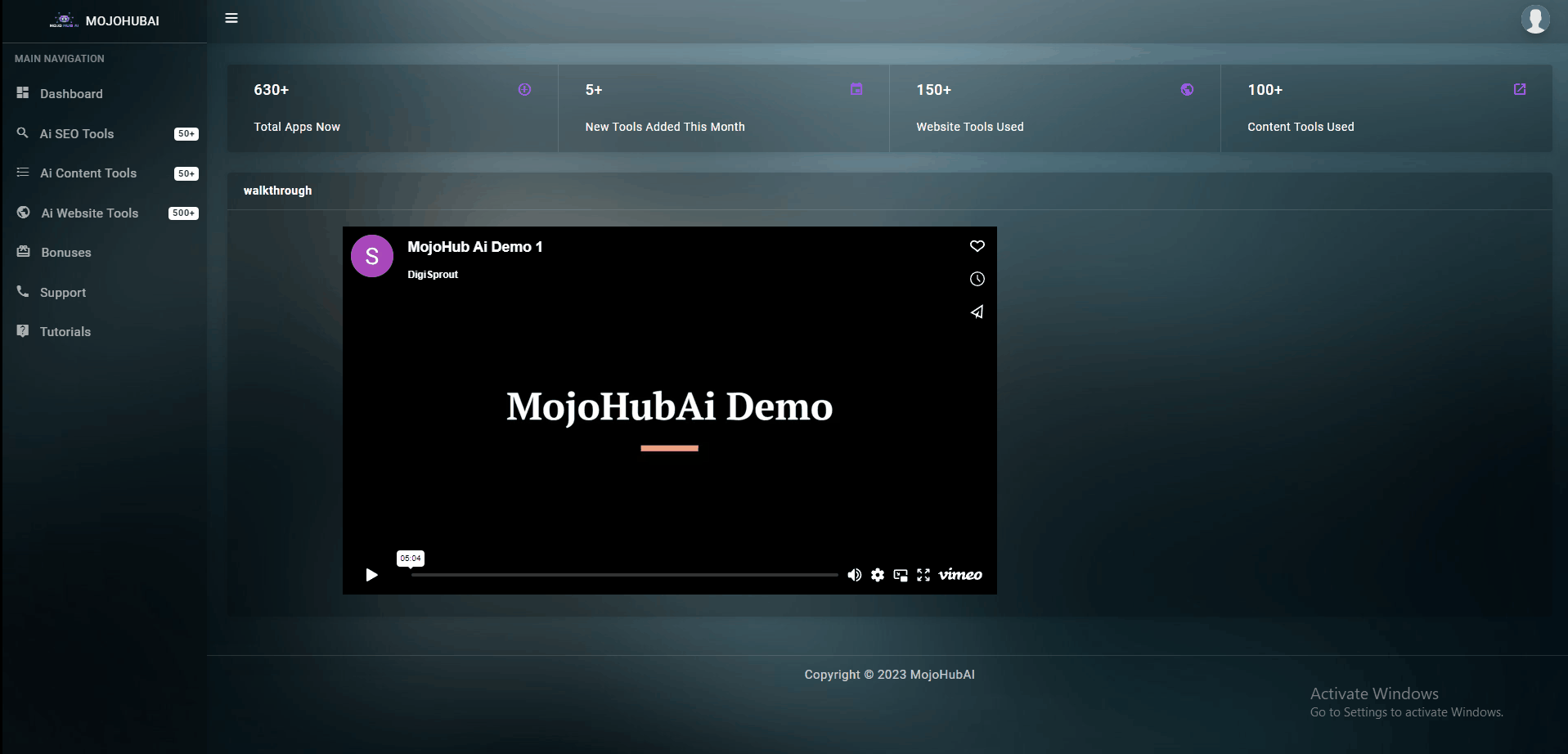
Task: Add video to Watch Later clock icon
Action: (x=977, y=279)
